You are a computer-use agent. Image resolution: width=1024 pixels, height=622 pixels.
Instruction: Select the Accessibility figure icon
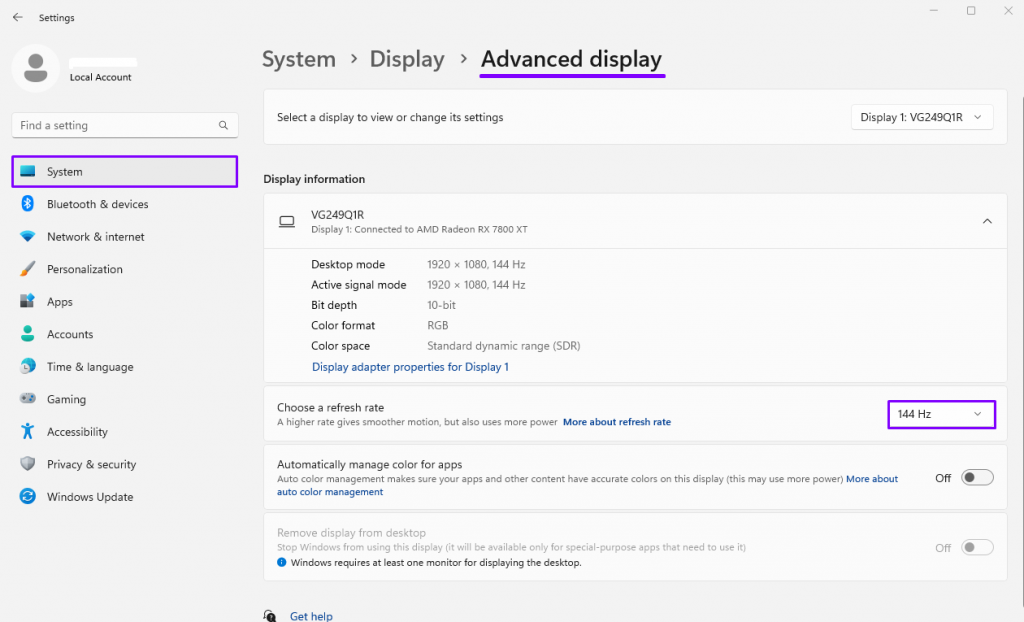pyautogui.click(x=28, y=432)
